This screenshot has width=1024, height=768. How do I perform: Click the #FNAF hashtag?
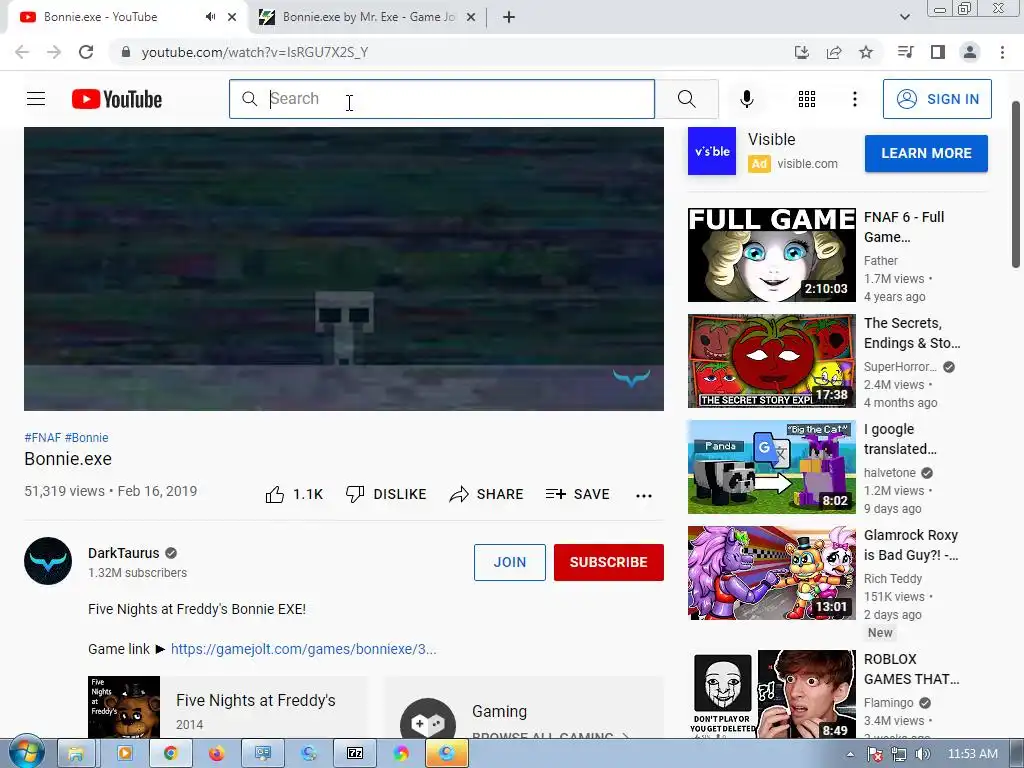(42, 438)
